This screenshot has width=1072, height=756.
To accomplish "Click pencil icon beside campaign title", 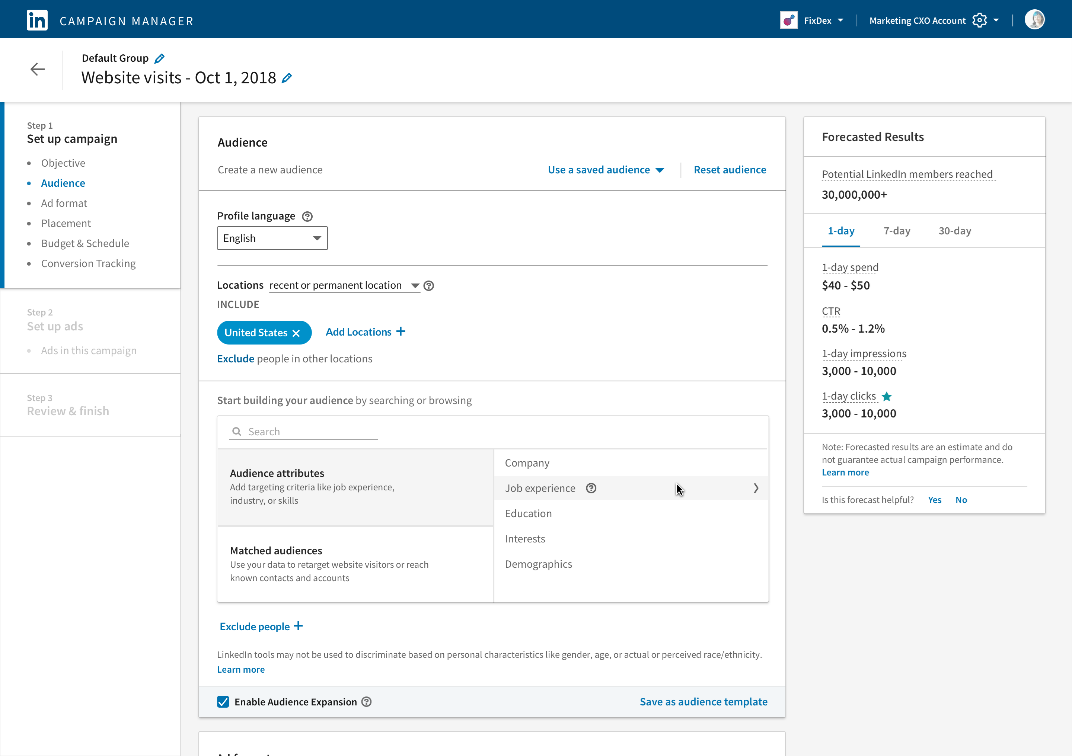I will pyautogui.click(x=287, y=78).
